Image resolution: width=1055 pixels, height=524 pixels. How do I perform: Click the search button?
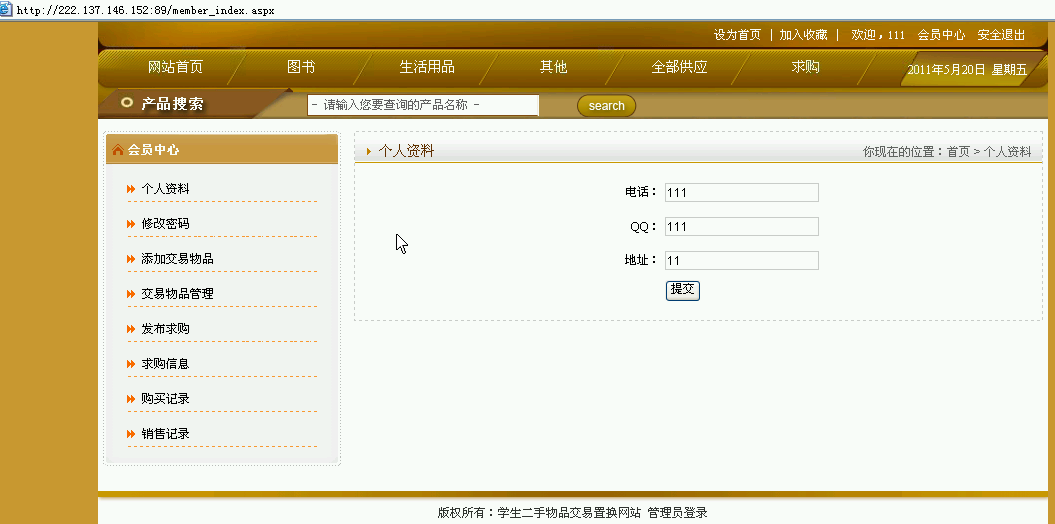(x=606, y=106)
